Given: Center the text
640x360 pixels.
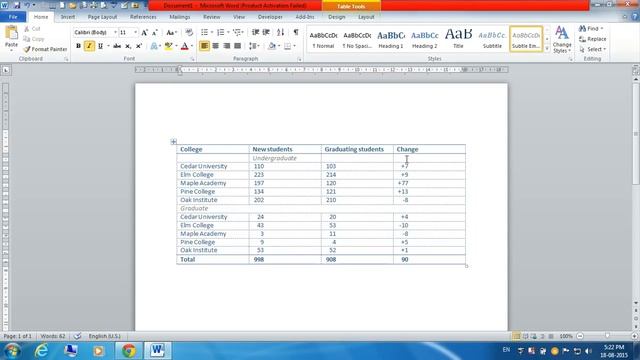Looking at the screenshot, I should [x=216, y=46].
